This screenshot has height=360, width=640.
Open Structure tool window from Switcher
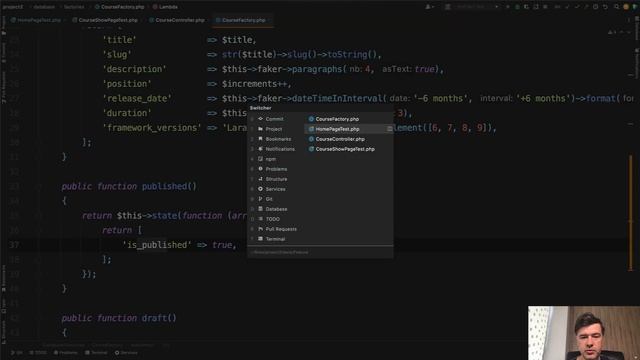276,179
